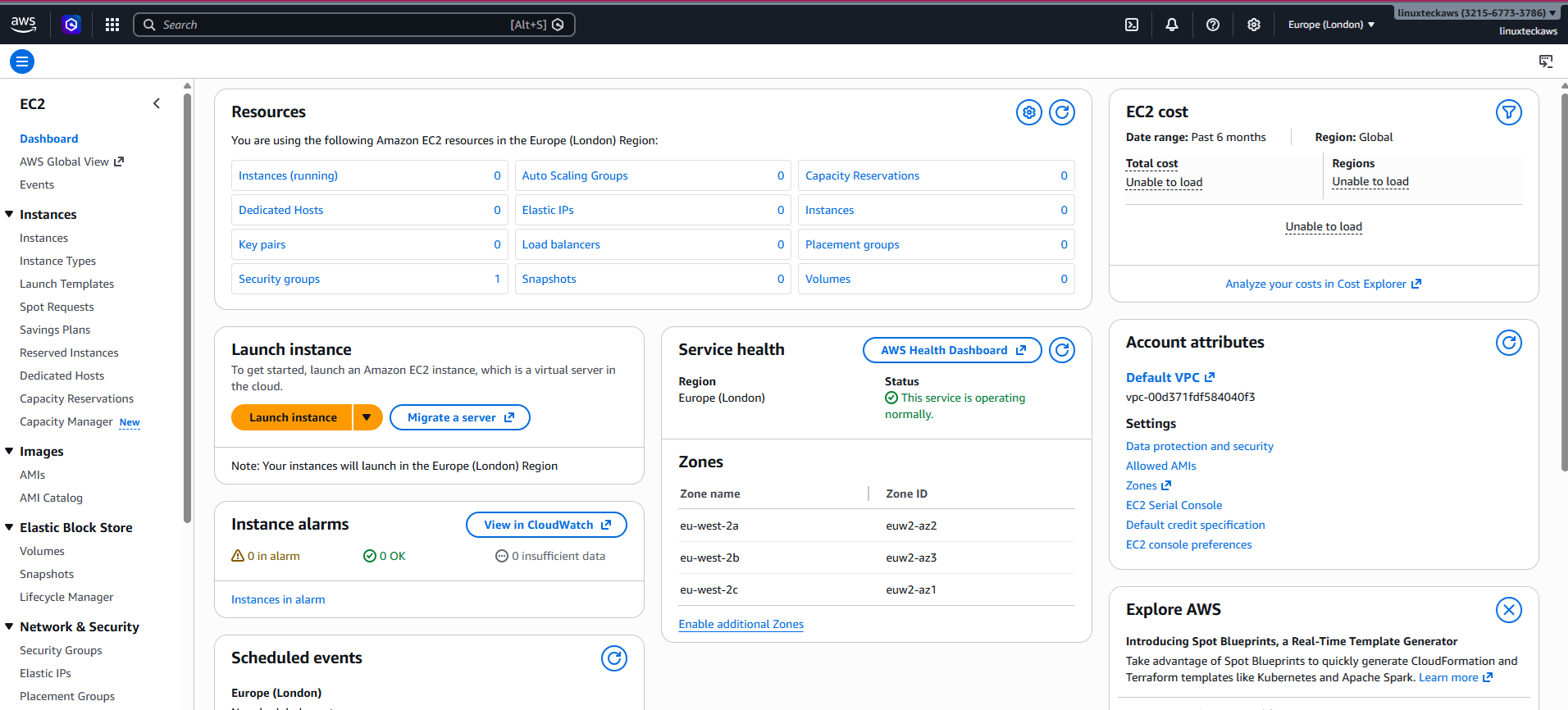
Task: Open Load balancers resource tile
Action: pyautogui.click(x=653, y=244)
